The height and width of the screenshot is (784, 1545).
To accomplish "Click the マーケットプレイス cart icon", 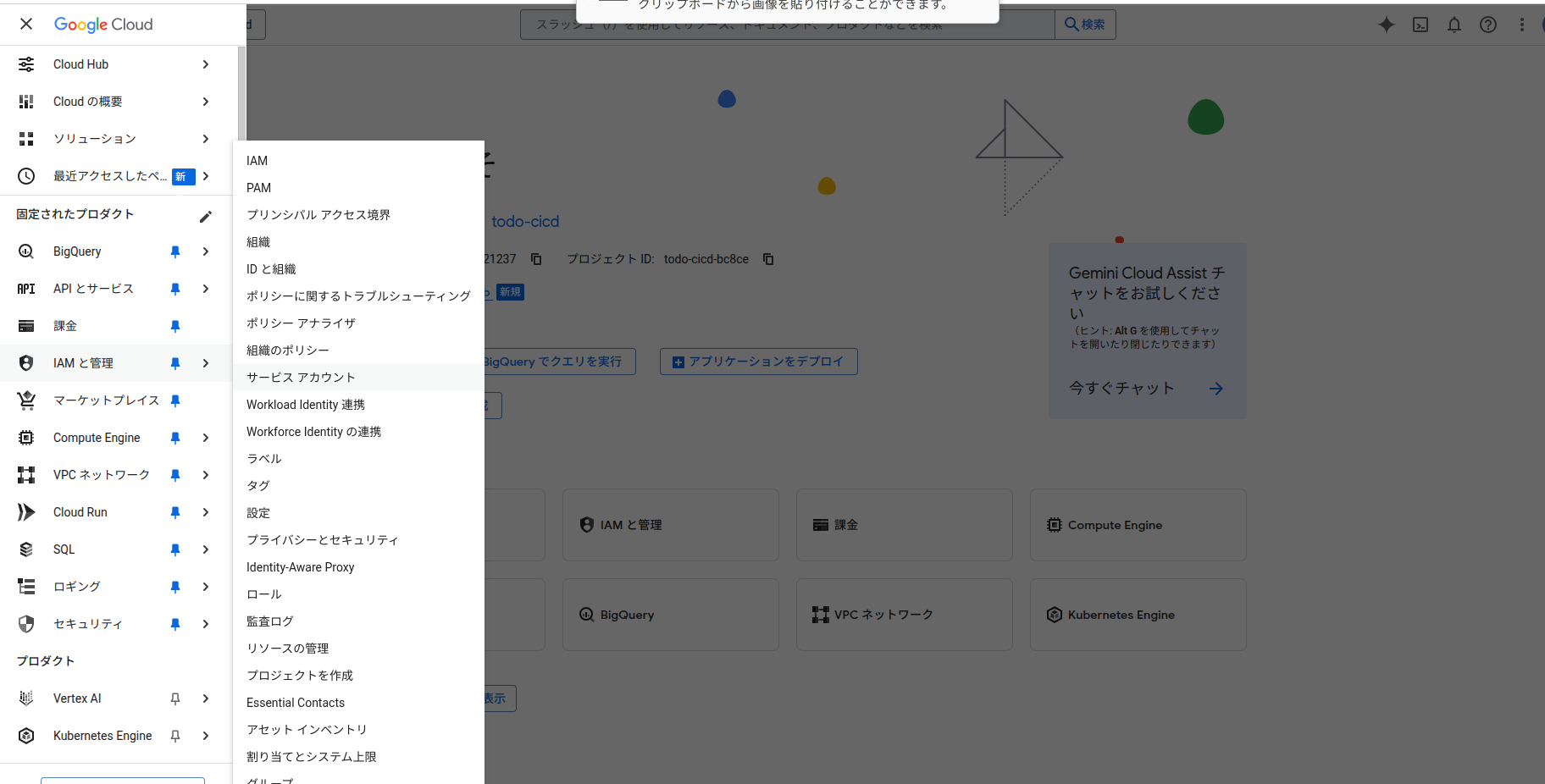I will (26, 400).
